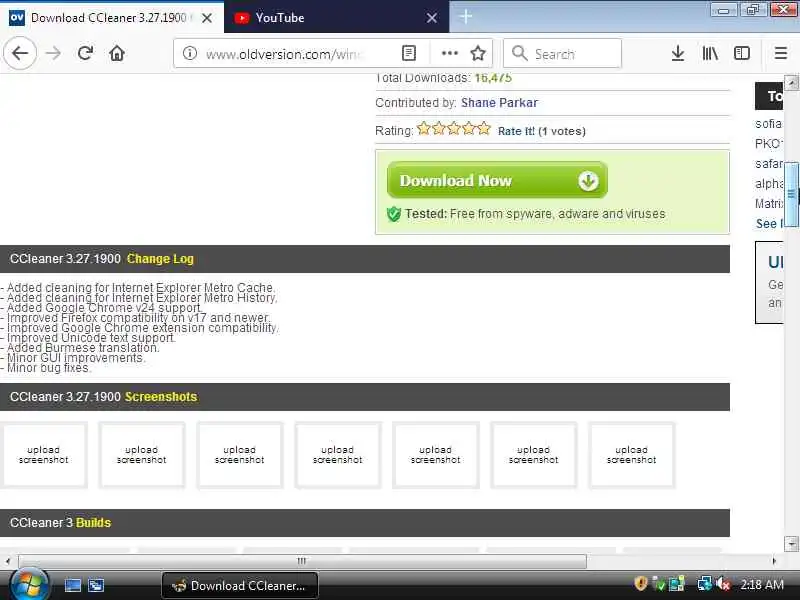The image size is (800, 600).
Task: Click into the Search box
Action: pos(562,53)
